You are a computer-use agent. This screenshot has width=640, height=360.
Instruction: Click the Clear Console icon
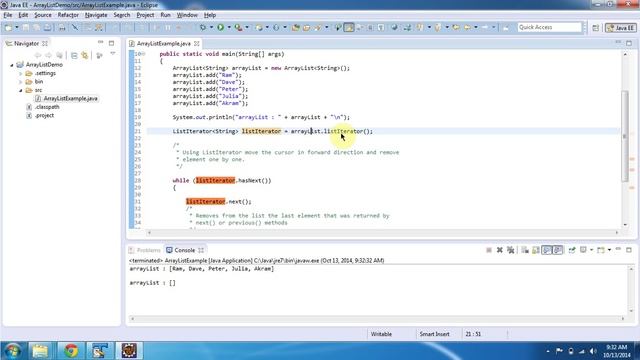click(x=525, y=250)
